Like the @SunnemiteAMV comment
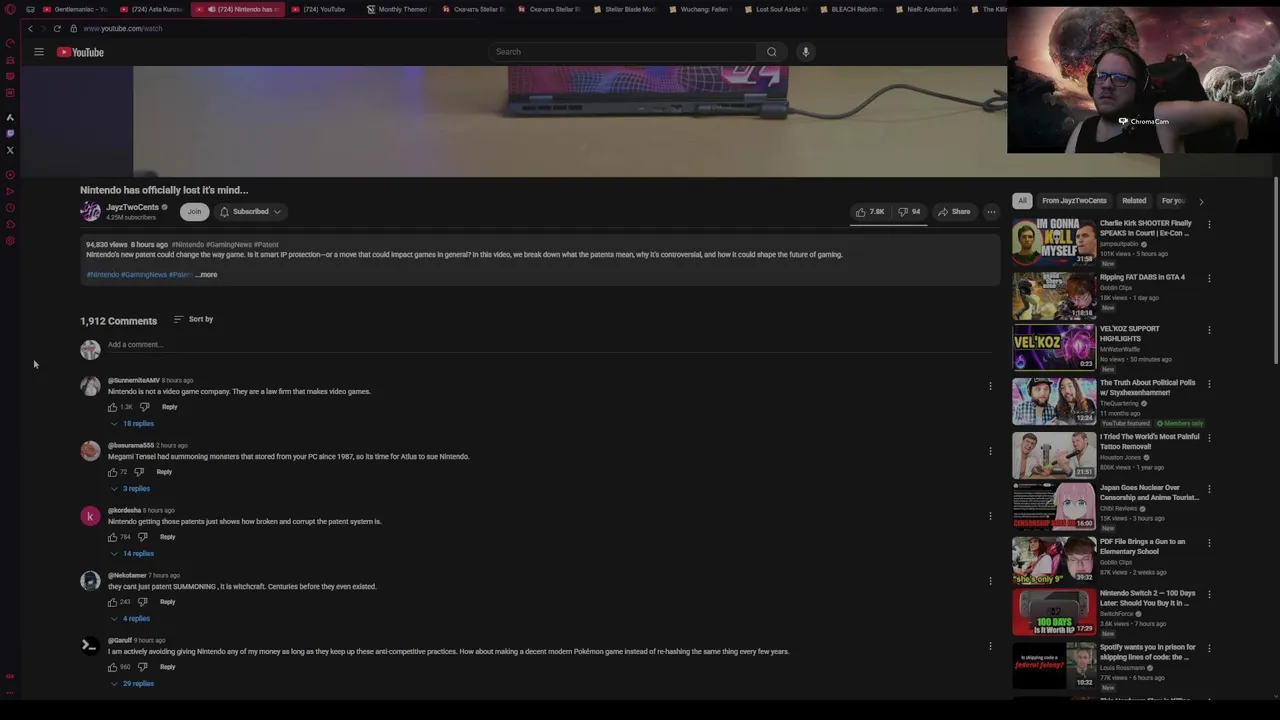This screenshot has width=1280, height=720. click(x=112, y=407)
